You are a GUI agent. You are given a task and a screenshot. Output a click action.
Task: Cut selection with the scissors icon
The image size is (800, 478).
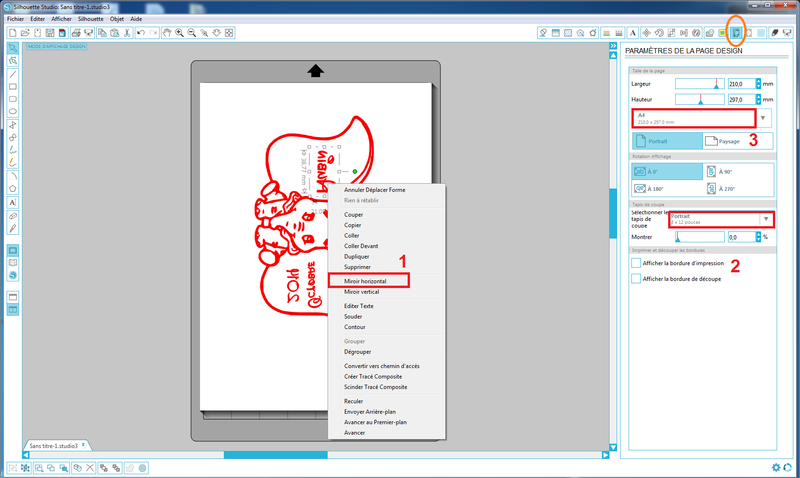[128, 33]
